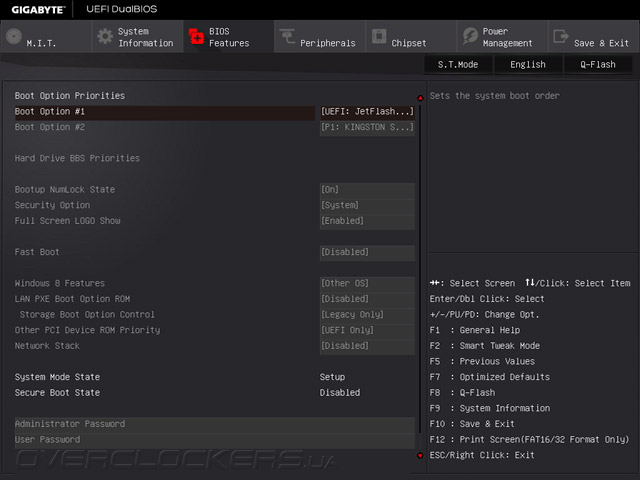Click the F2 Smart Tweak Mode hint

coord(484,346)
